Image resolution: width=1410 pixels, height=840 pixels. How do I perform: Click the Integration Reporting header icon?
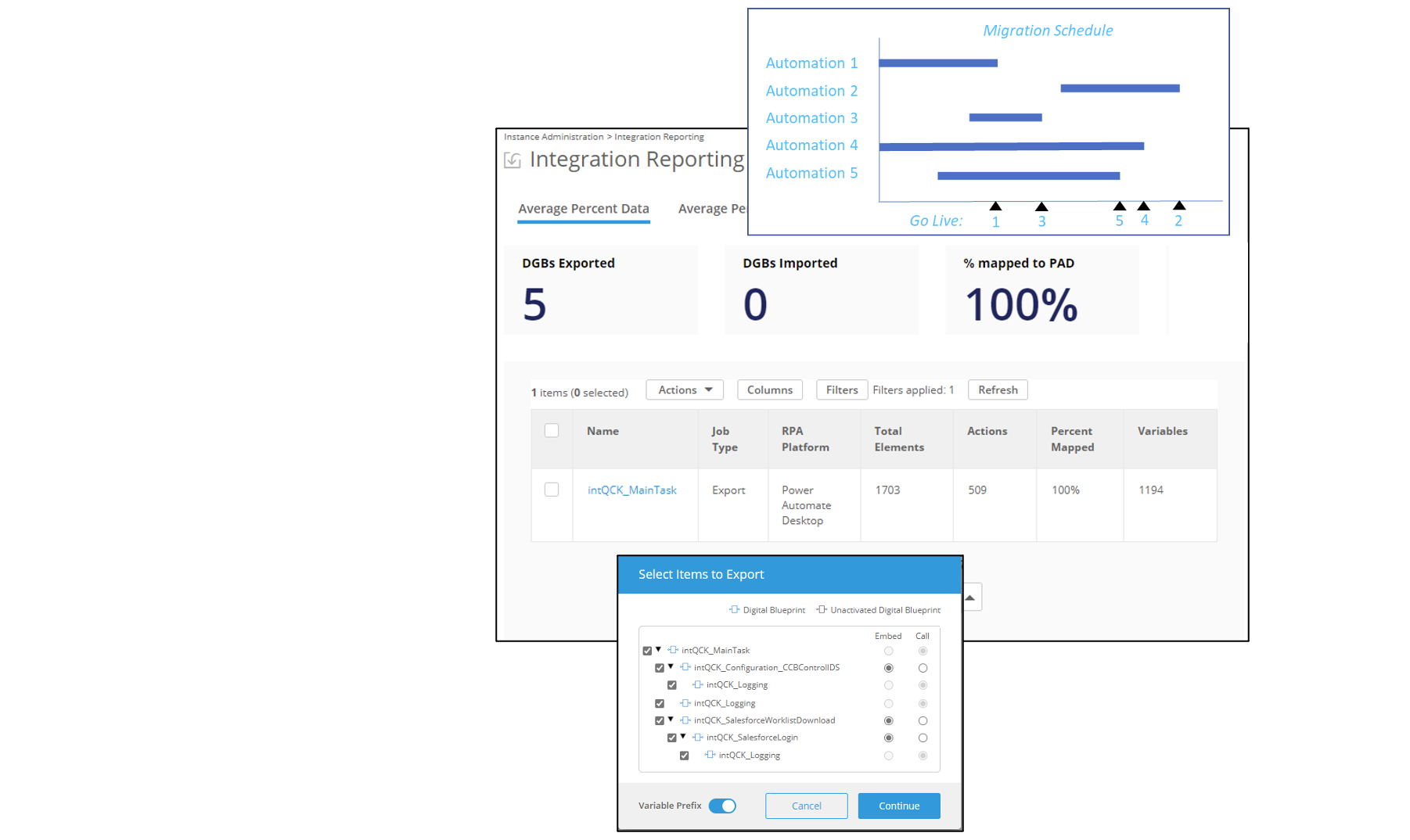[513, 160]
